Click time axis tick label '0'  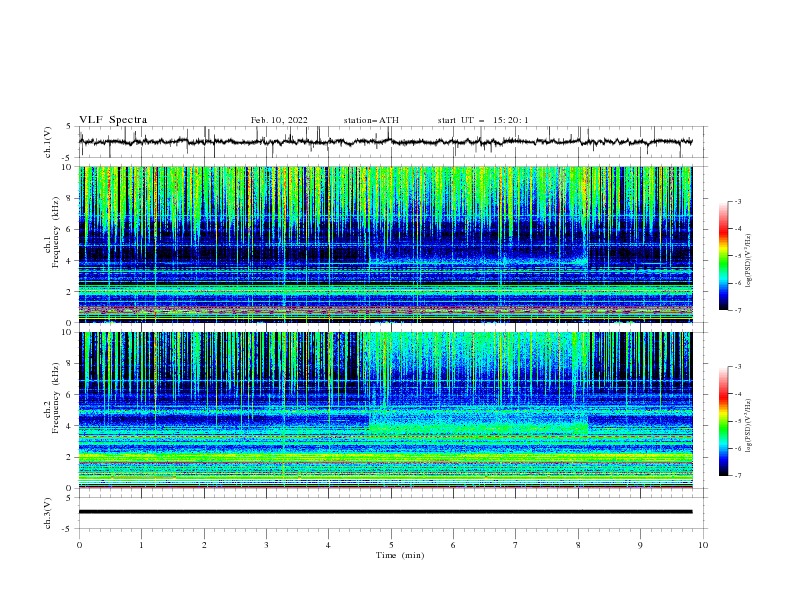79,545
